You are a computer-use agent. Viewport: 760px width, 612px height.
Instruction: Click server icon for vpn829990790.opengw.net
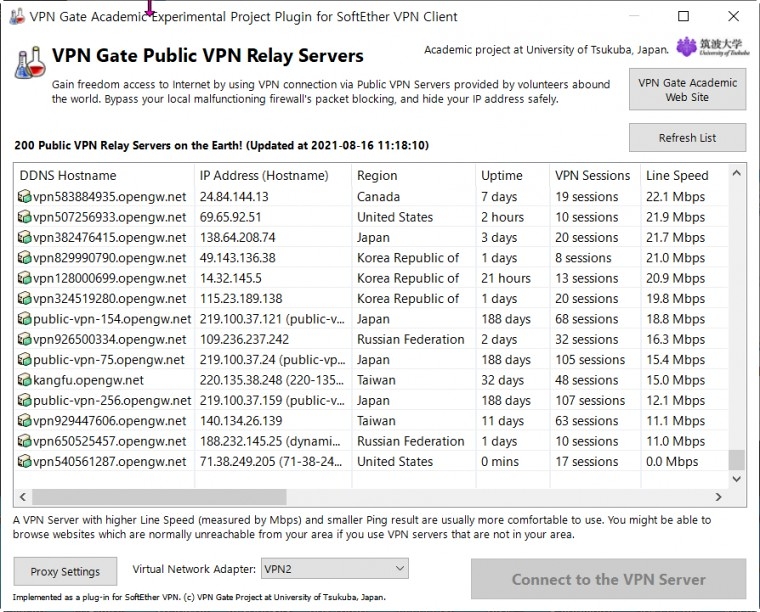point(24,258)
